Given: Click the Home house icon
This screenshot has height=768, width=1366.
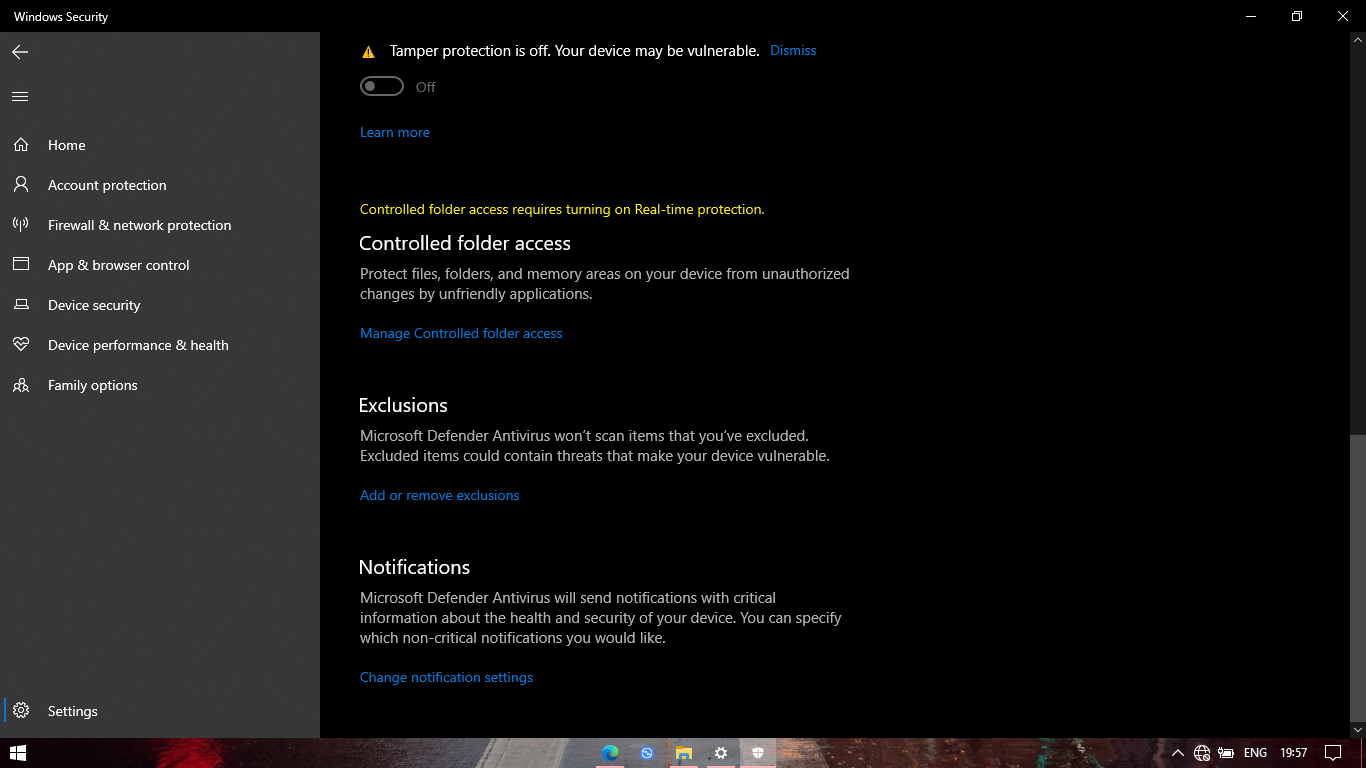Looking at the screenshot, I should [x=20, y=145].
